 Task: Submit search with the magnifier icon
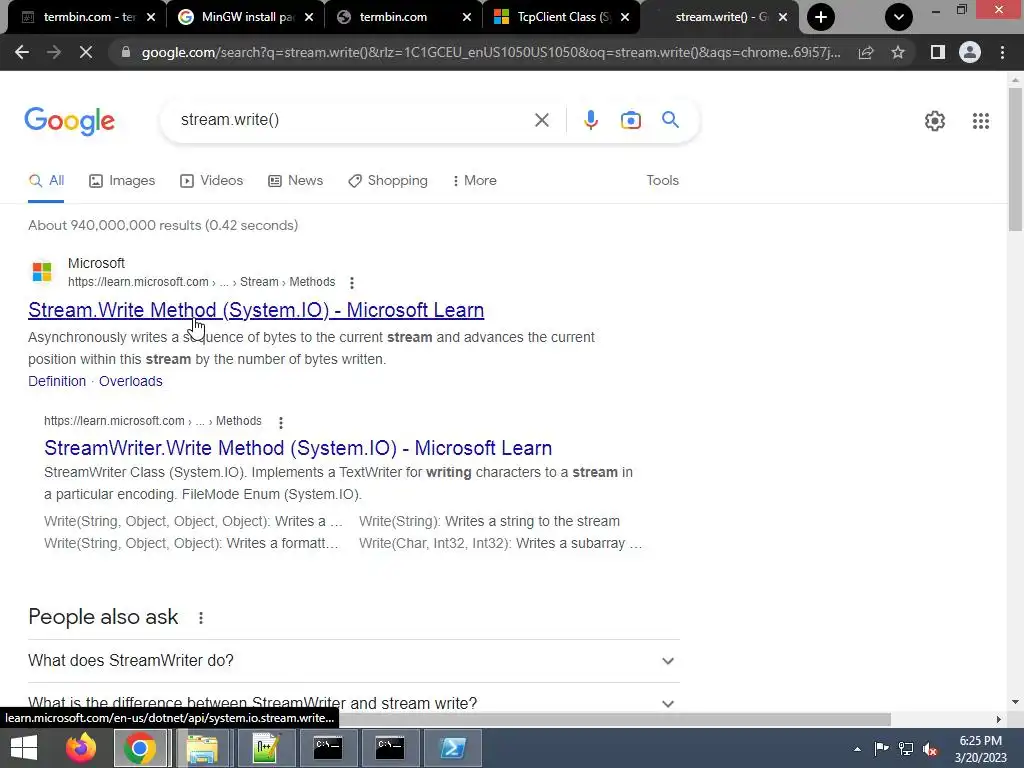click(670, 120)
